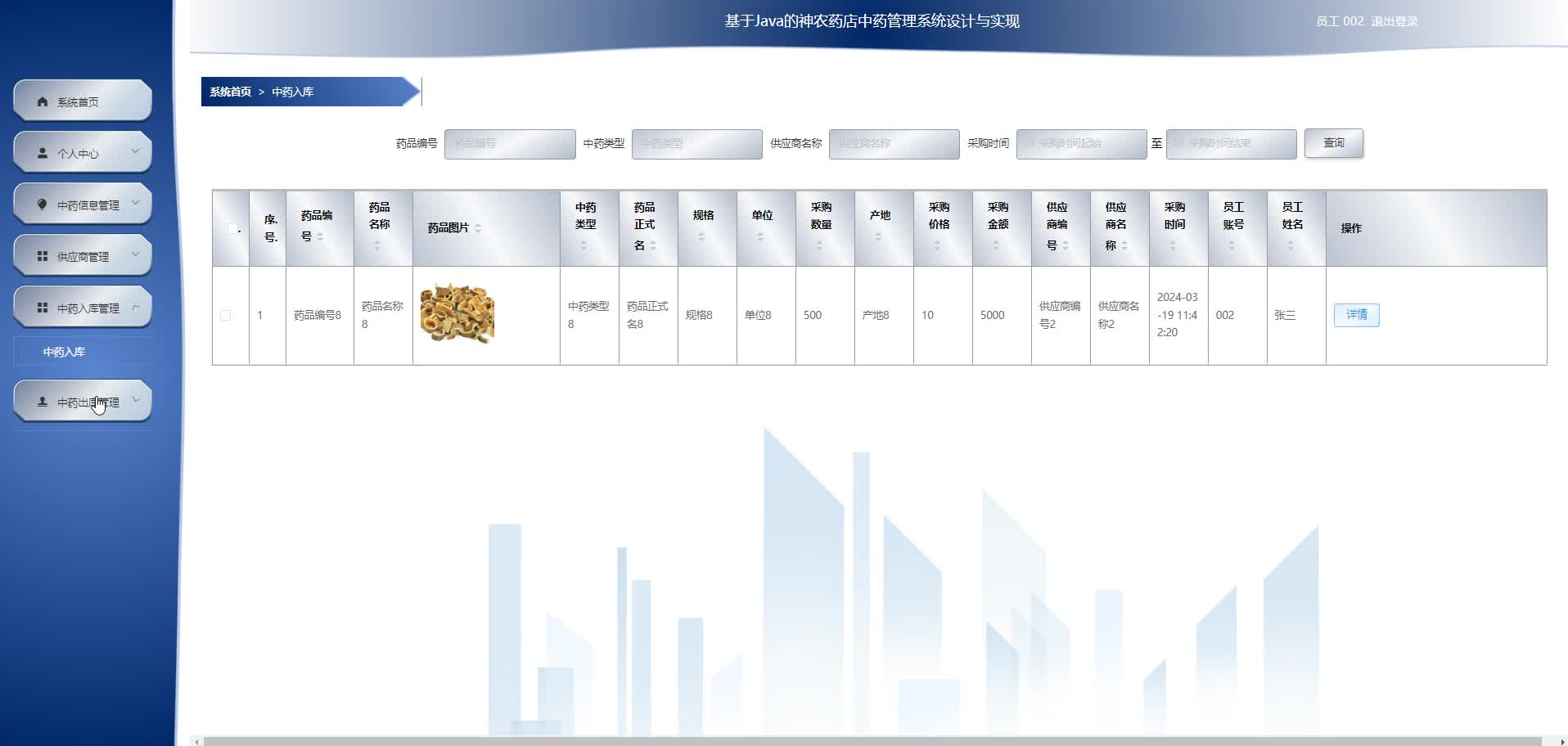Sort by the 规格 column arrows
1568x746 pixels.
tap(701, 237)
